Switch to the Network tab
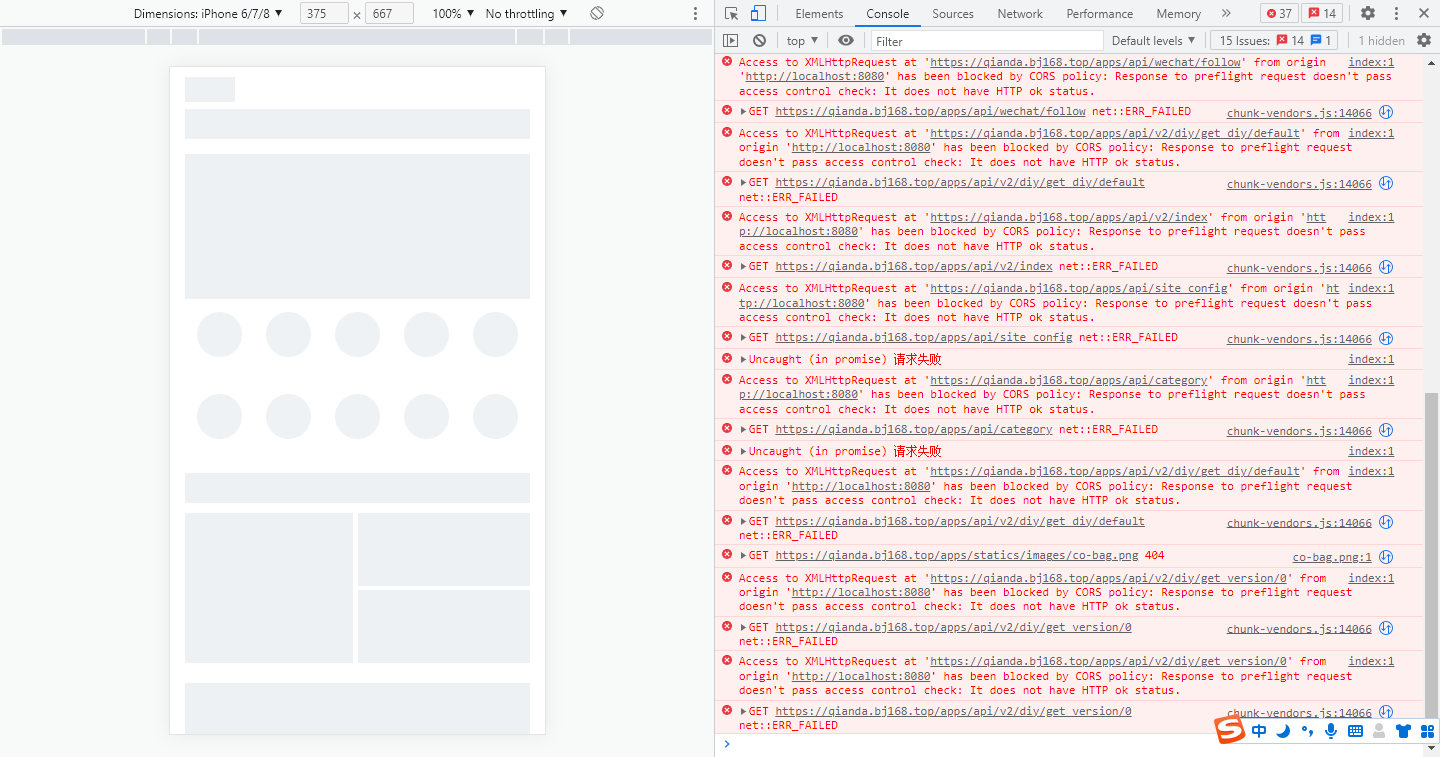The height and width of the screenshot is (757, 1440). pos(1020,13)
